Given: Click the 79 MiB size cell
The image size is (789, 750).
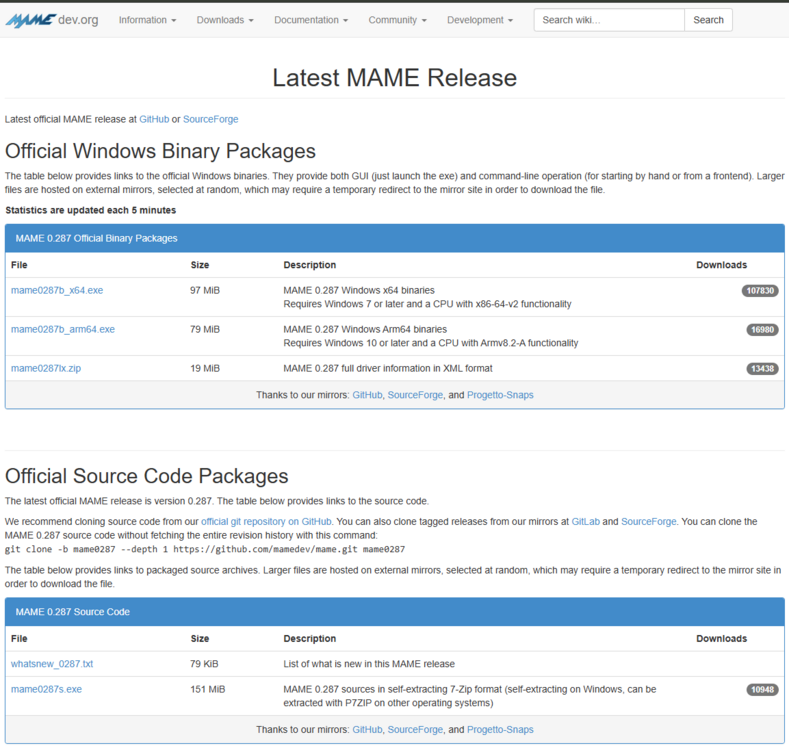Looking at the screenshot, I should (x=205, y=329).
